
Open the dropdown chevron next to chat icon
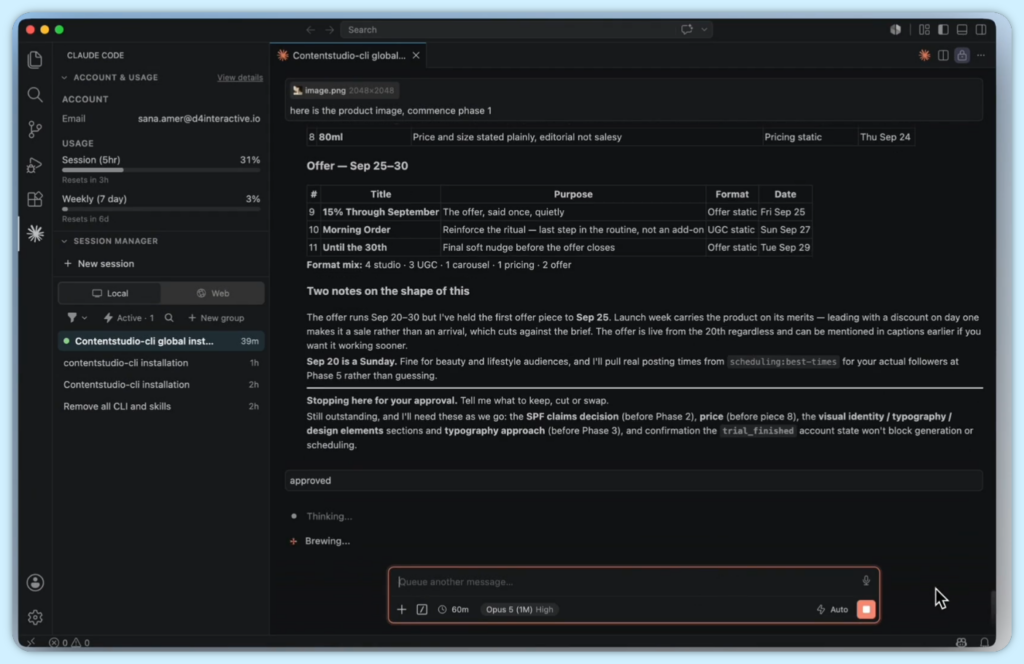click(x=705, y=29)
